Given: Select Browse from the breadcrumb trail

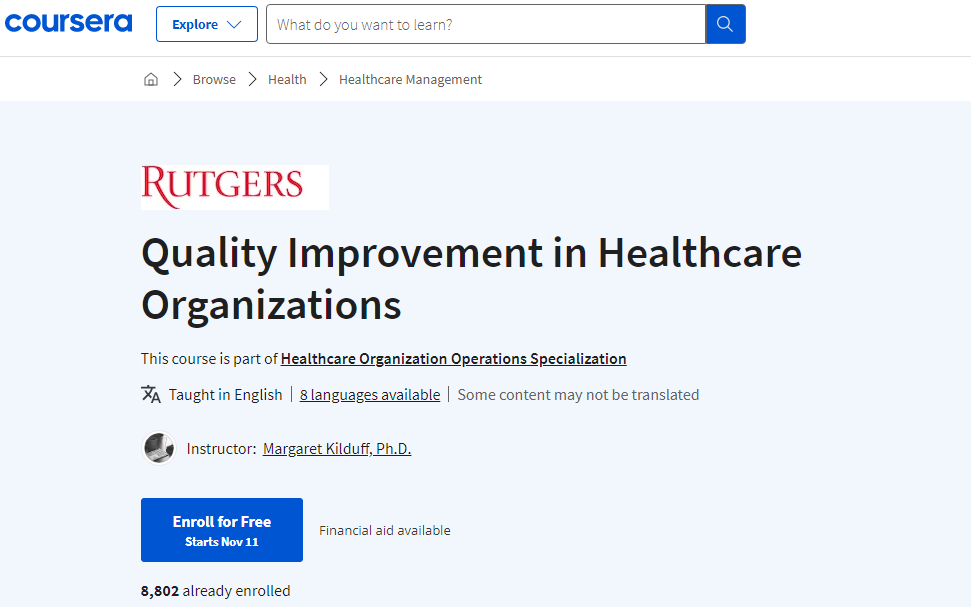Looking at the screenshot, I should (x=214, y=78).
